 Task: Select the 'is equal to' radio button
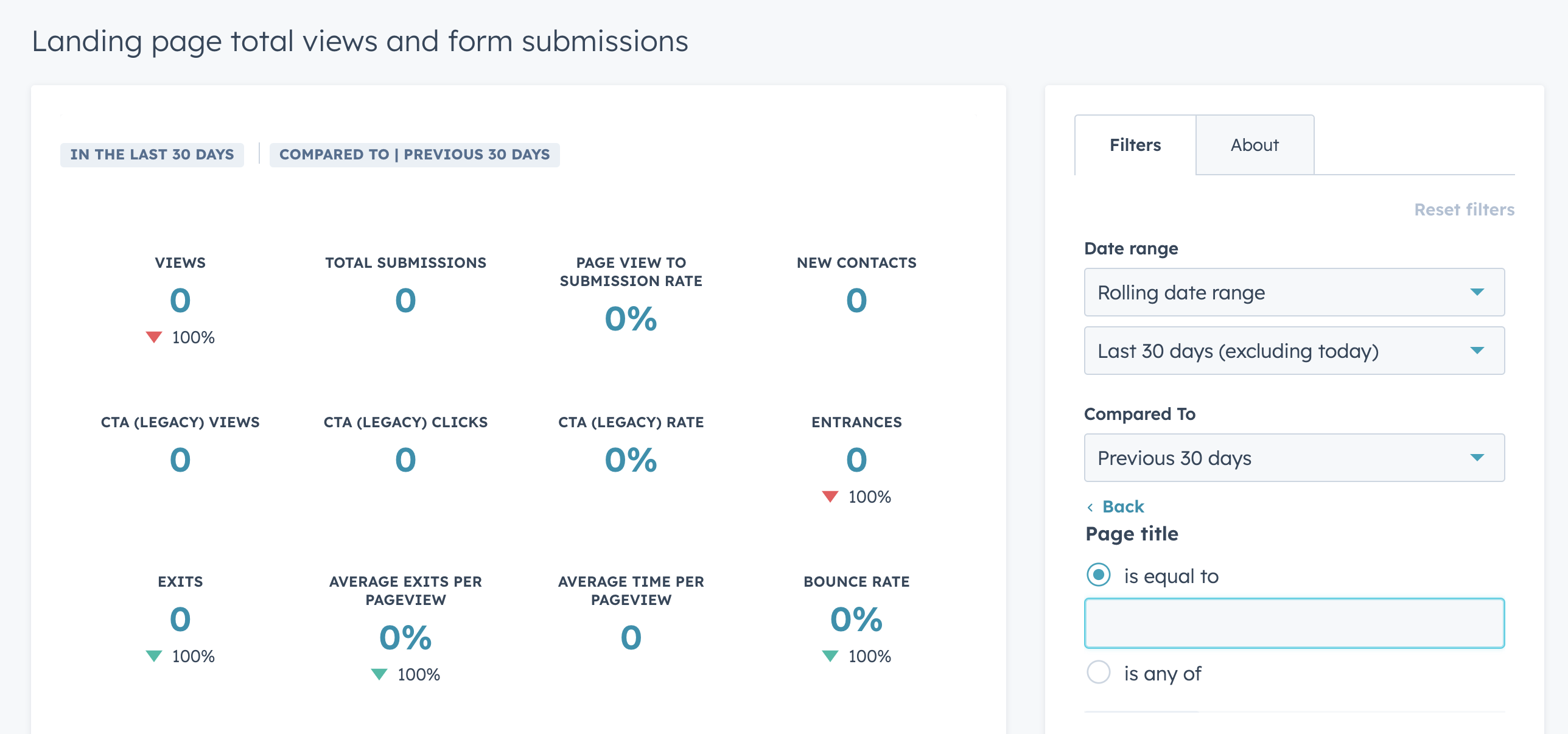tap(1099, 575)
